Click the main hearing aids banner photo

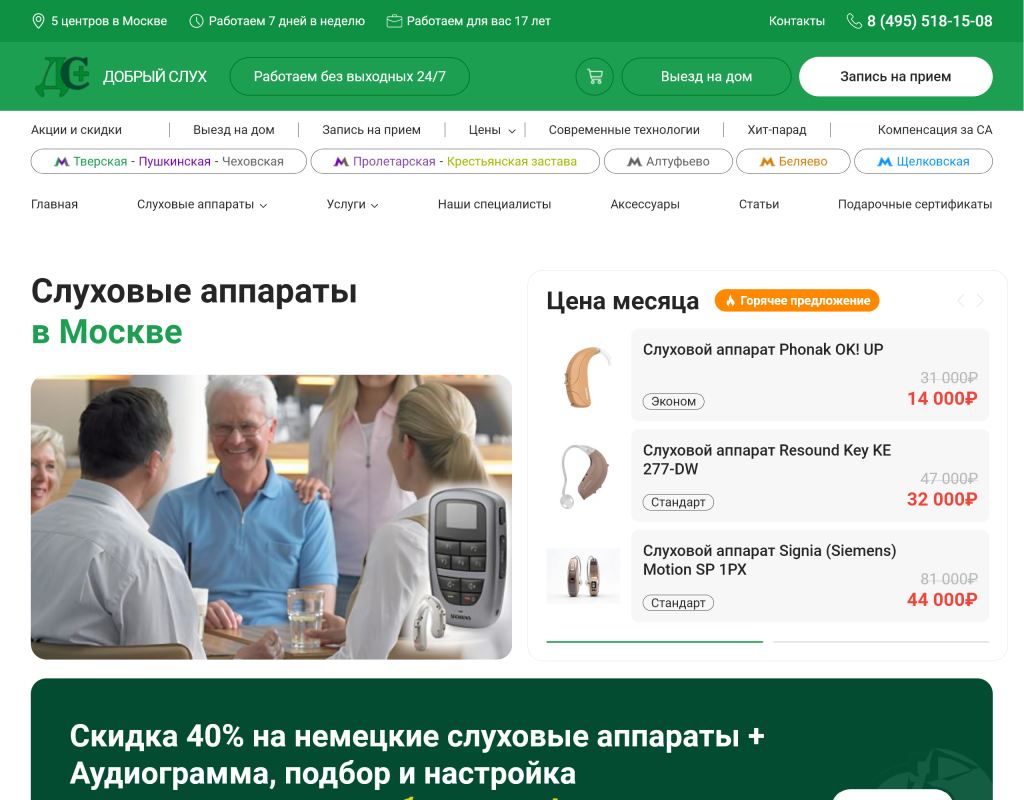pos(271,517)
